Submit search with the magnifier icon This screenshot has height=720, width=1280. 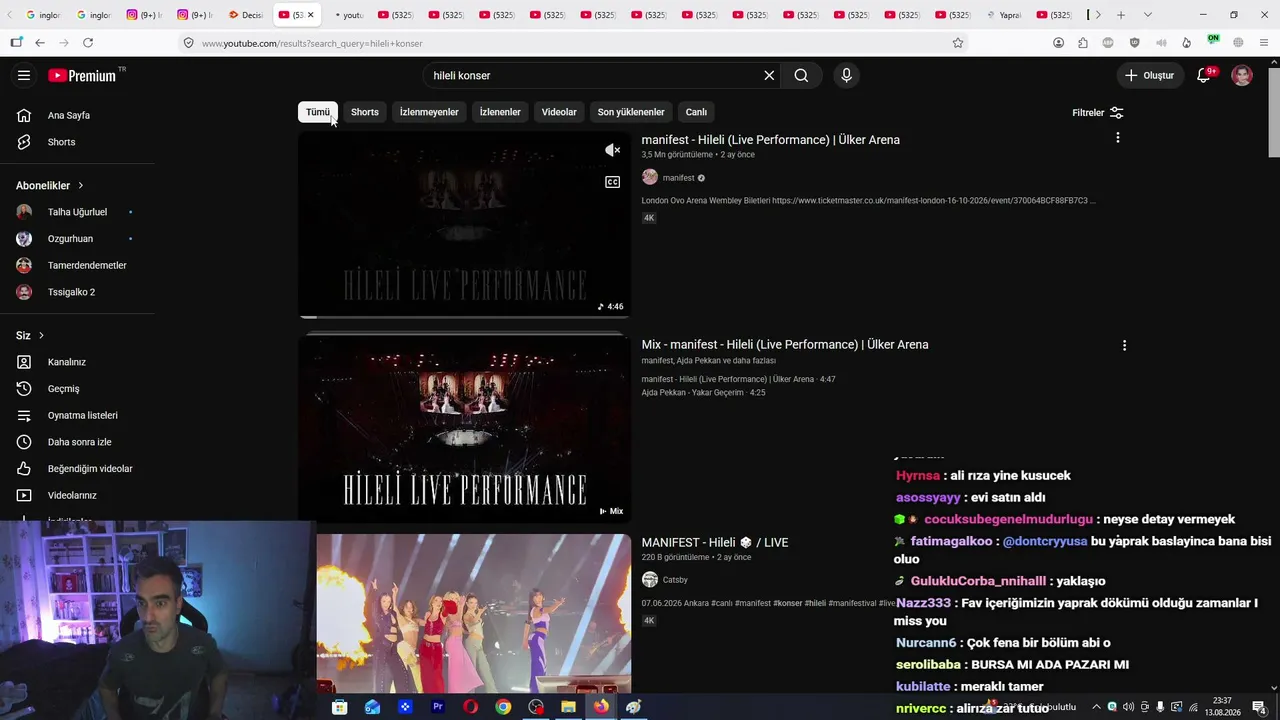coord(801,75)
